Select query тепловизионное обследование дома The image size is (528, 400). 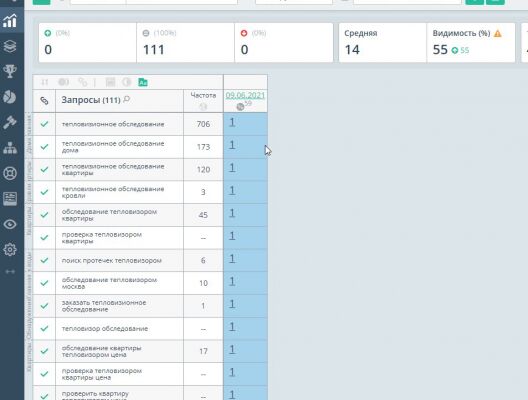(x=113, y=147)
